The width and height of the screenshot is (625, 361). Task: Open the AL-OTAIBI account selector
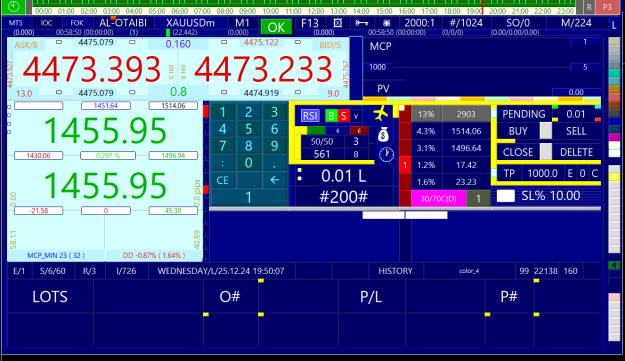[123, 23]
